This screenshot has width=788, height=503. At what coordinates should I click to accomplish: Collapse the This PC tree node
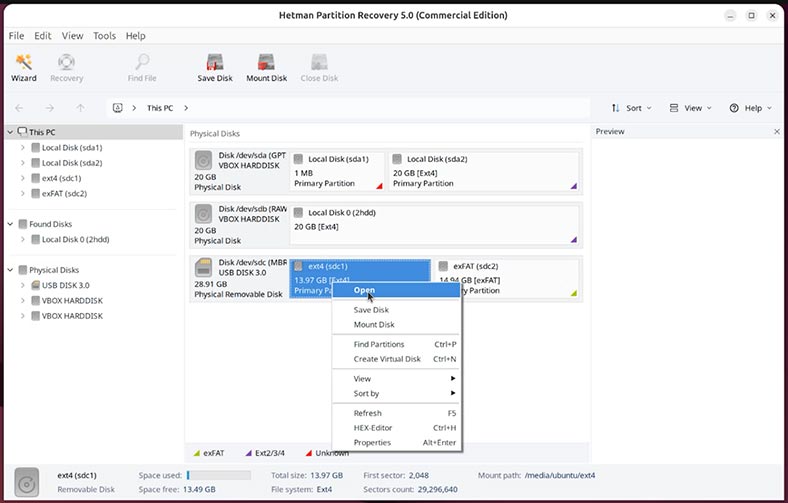10,132
